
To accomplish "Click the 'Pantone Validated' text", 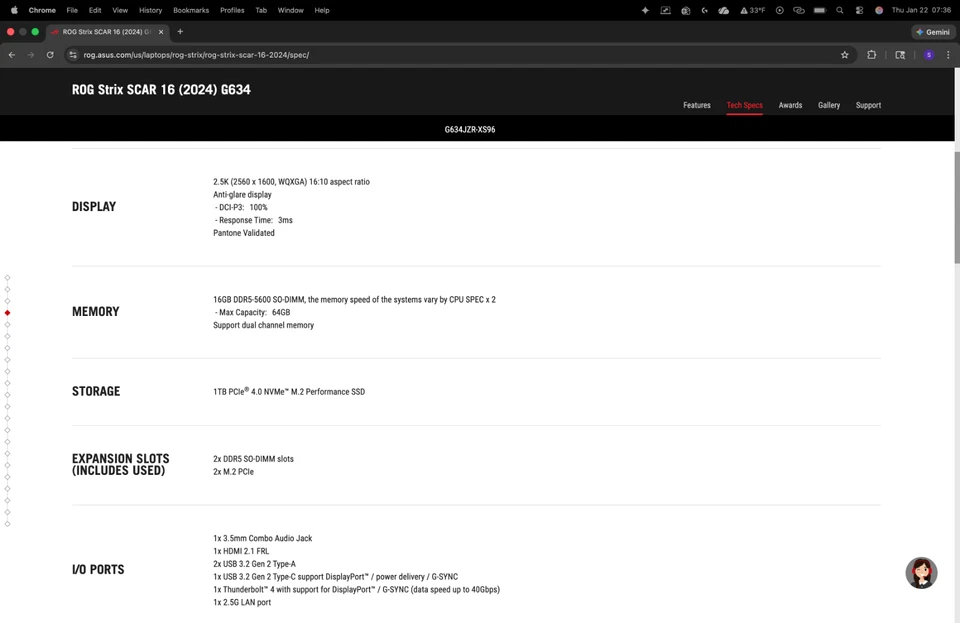I will coord(244,233).
